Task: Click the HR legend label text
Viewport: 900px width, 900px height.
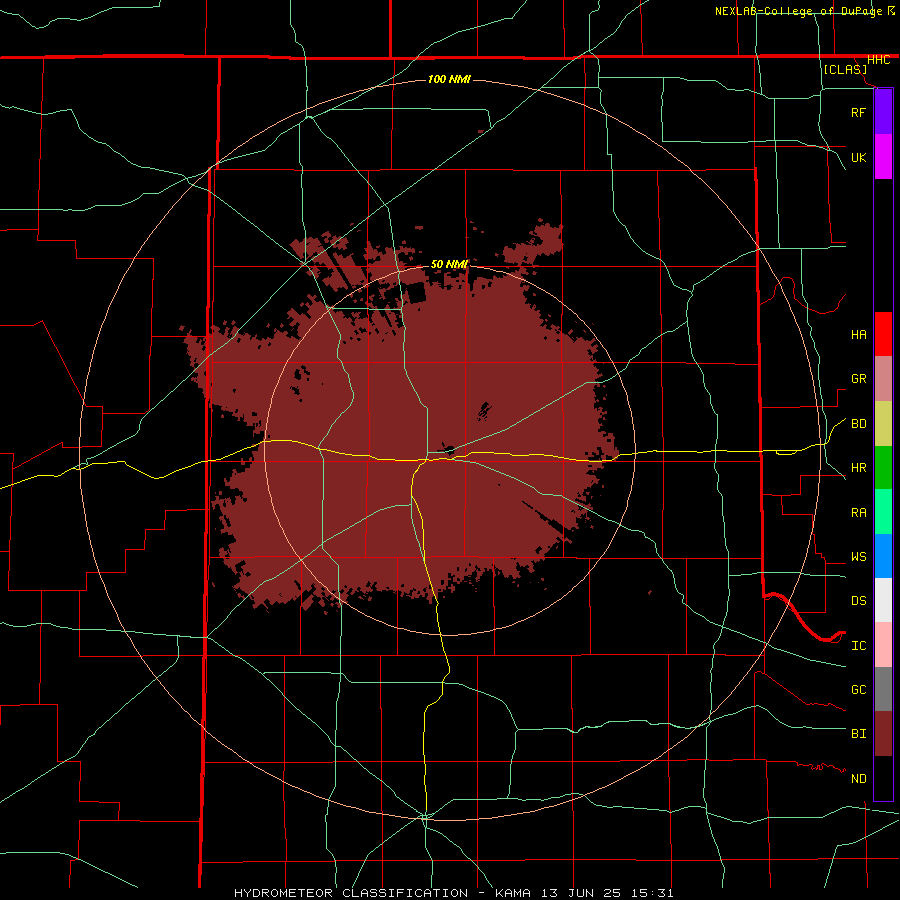Action: [x=858, y=468]
